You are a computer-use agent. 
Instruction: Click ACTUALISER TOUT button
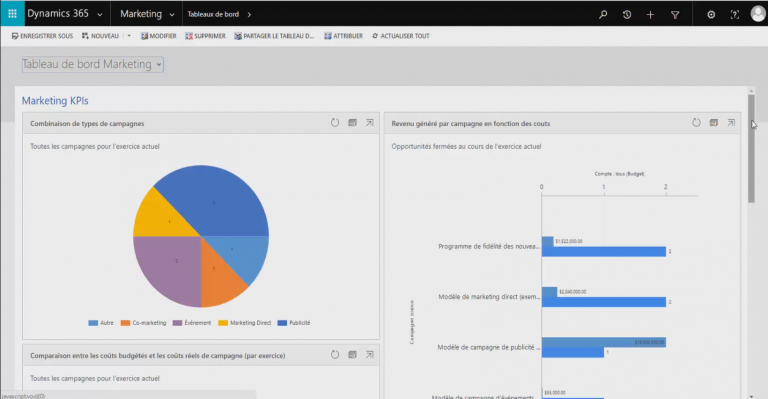(x=401, y=36)
